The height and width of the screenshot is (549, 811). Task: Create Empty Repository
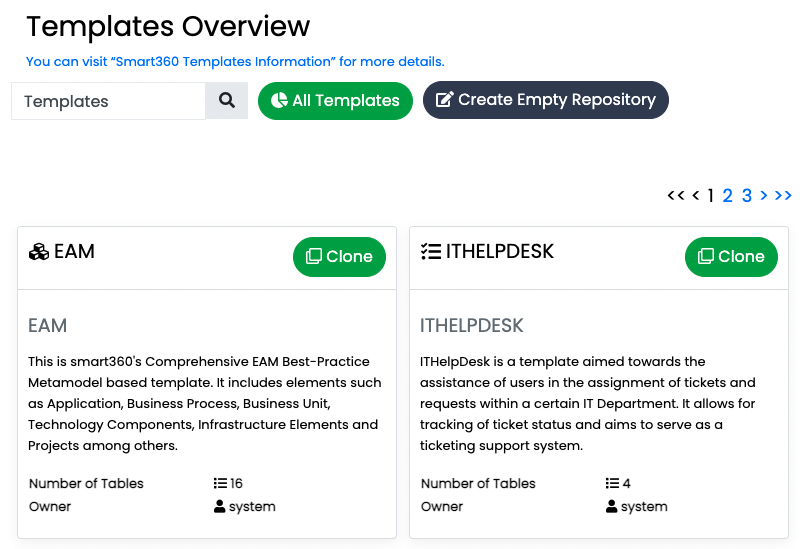(x=546, y=100)
